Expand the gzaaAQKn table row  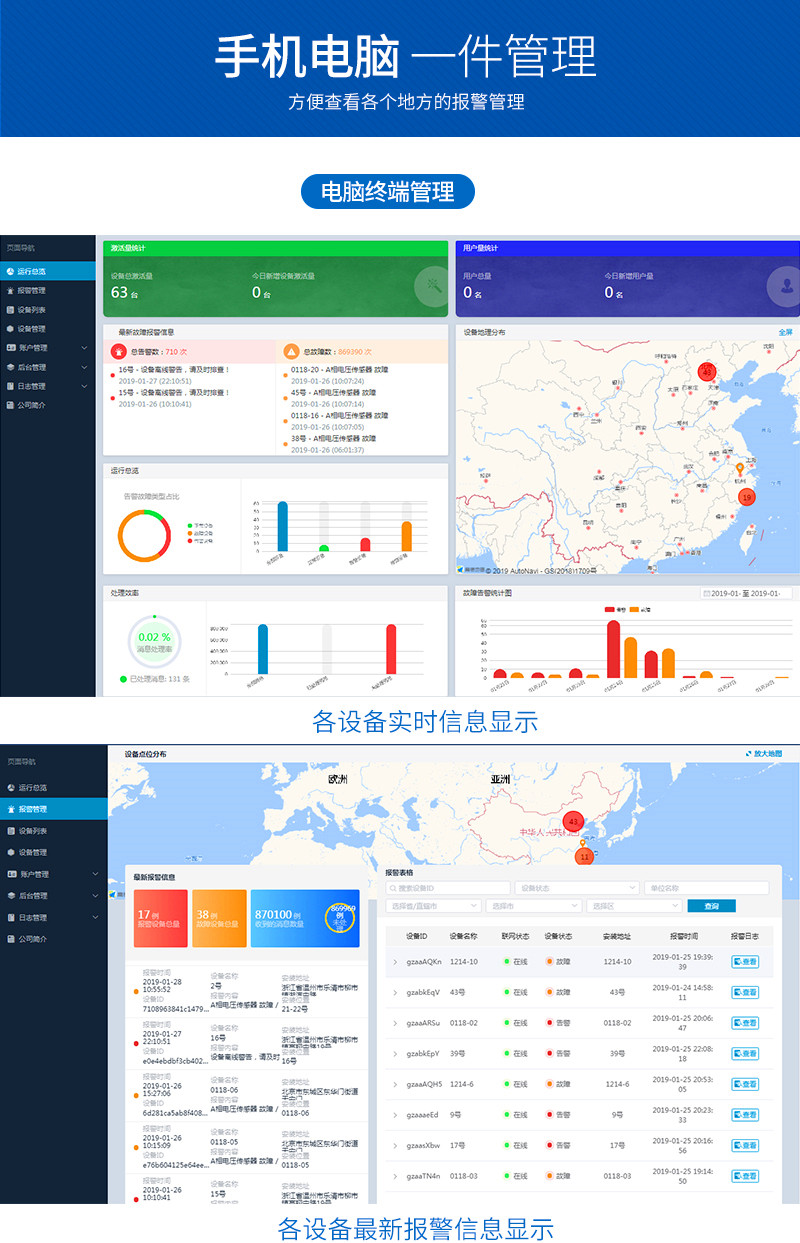coord(395,962)
